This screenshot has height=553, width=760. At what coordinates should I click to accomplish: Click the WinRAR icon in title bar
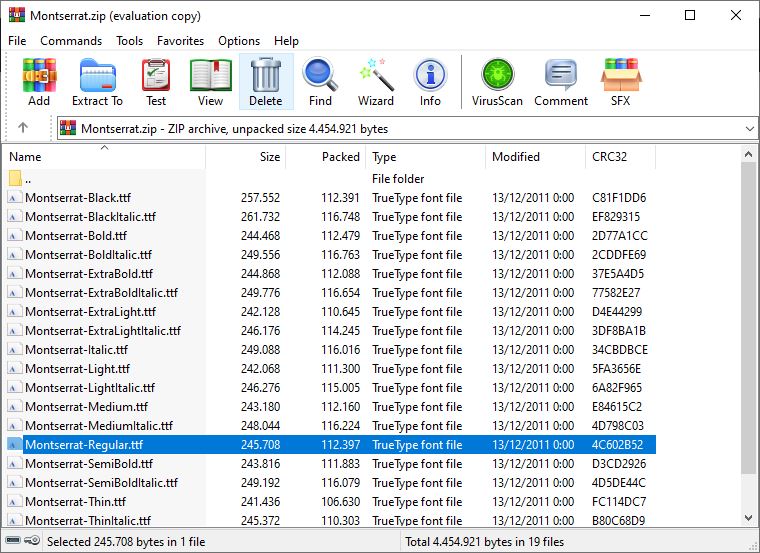click(17, 15)
